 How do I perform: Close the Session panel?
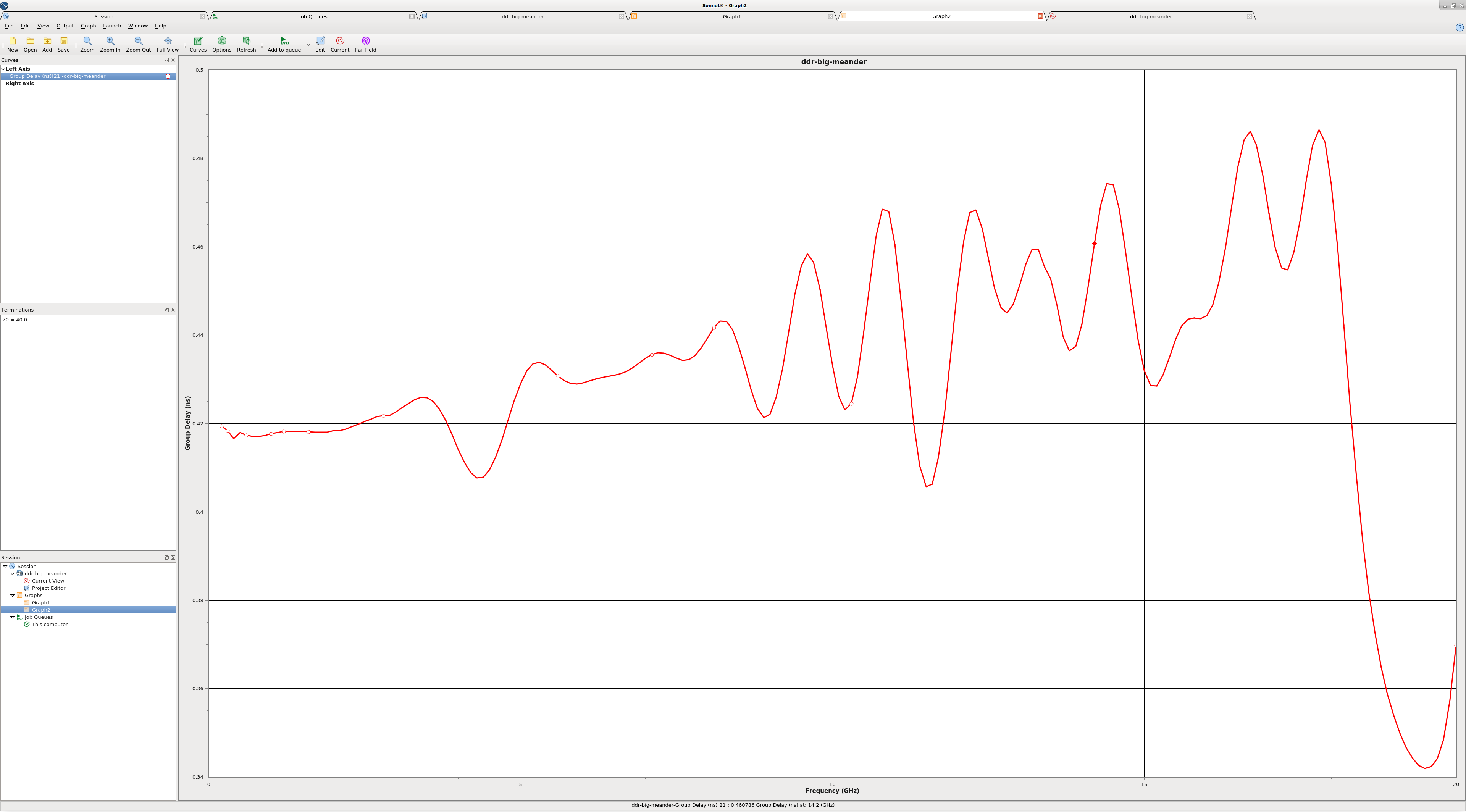pyautogui.click(x=173, y=558)
